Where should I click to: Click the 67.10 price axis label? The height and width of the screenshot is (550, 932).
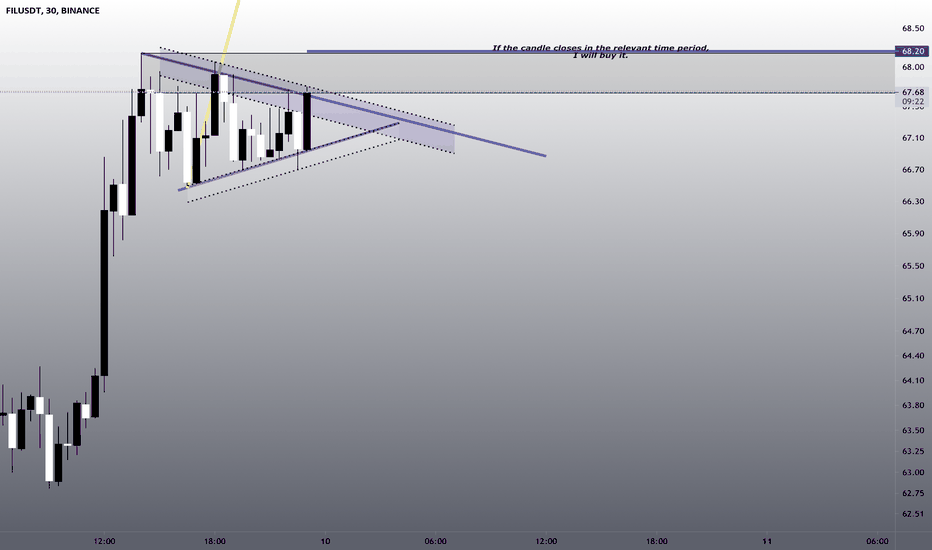pos(912,138)
